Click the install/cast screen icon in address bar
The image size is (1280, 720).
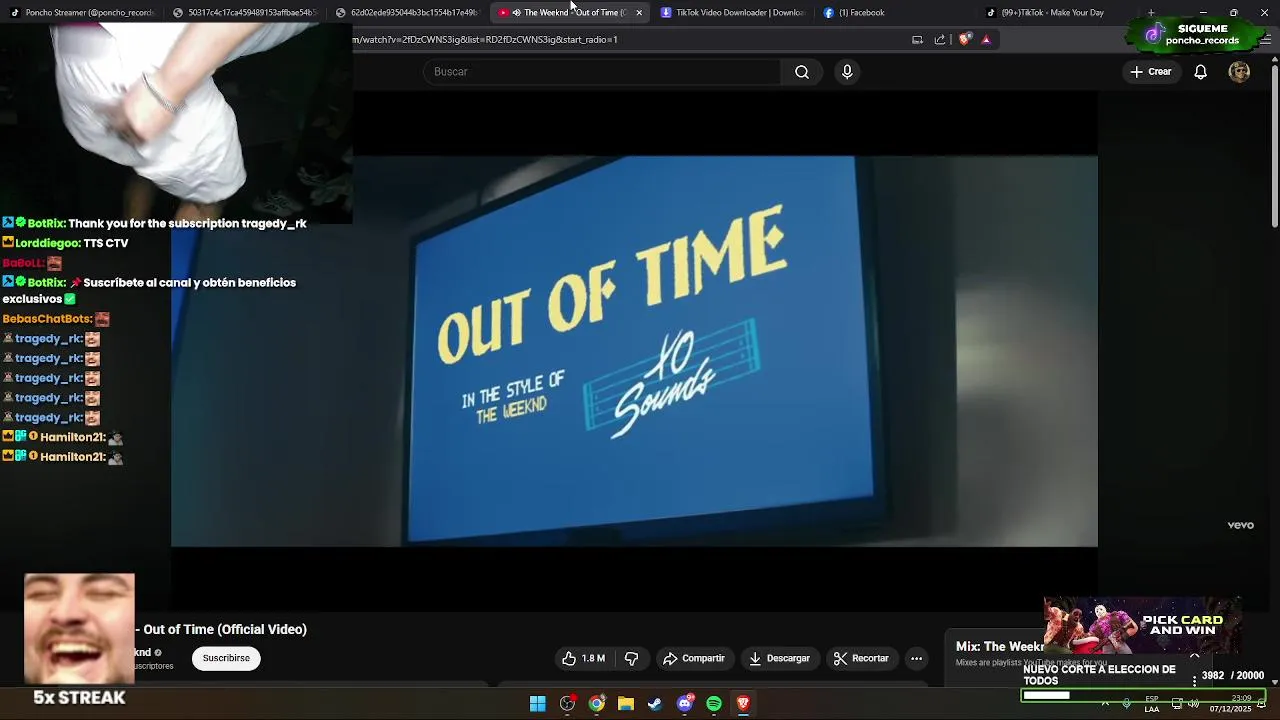point(917,40)
